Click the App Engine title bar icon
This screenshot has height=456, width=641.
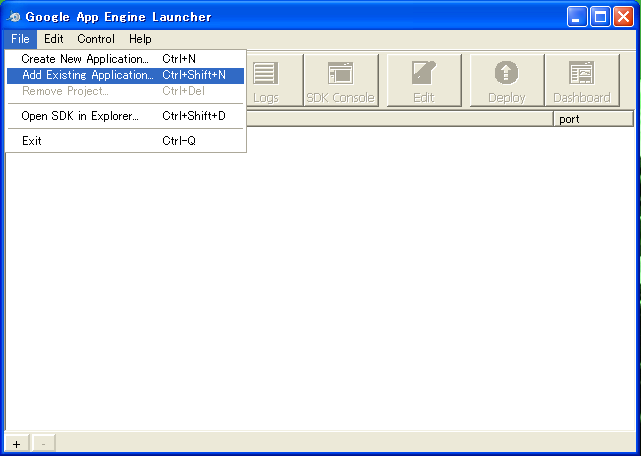(14, 17)
